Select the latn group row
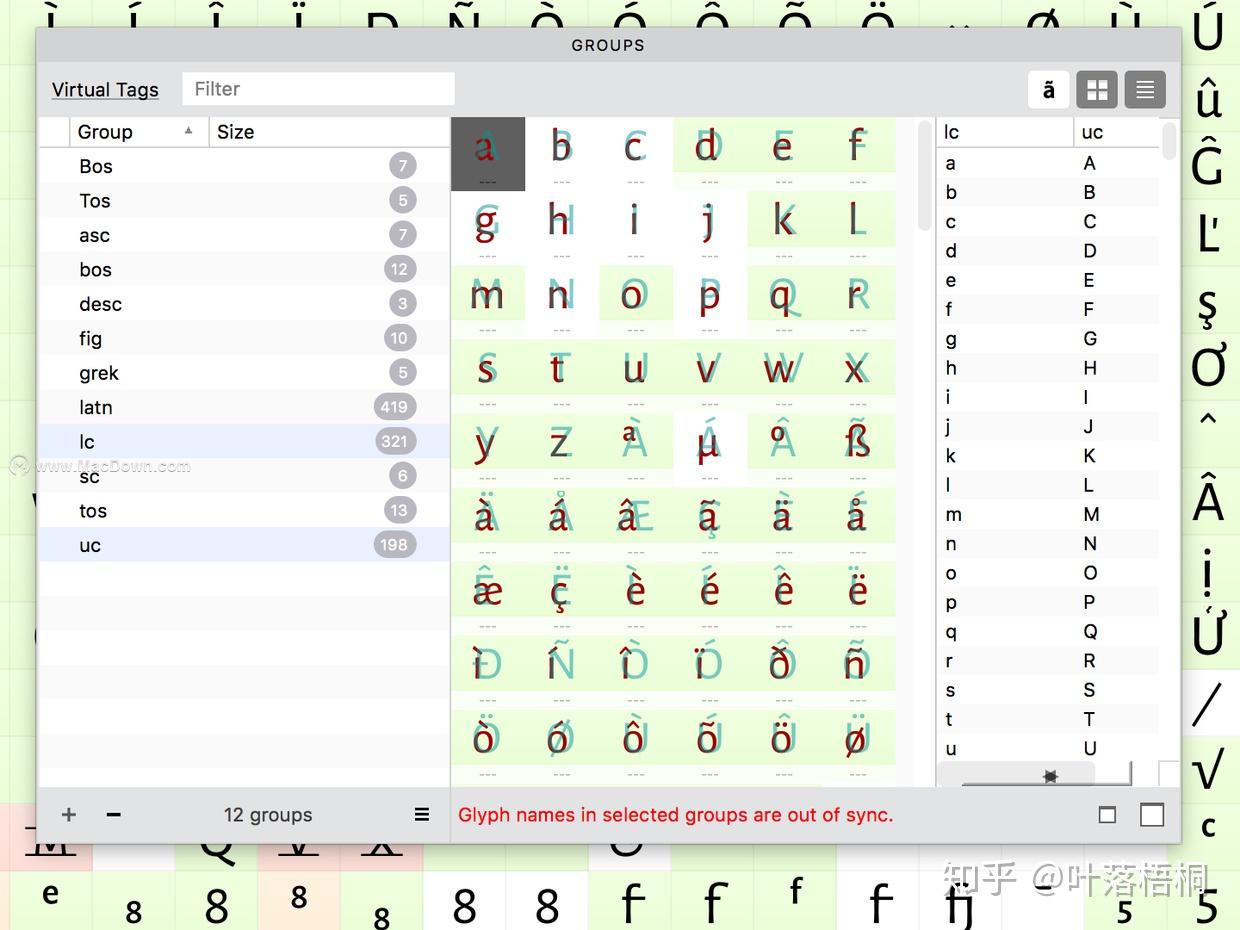The width and height of the screenshot is (1240, 930). click(244, 407)
